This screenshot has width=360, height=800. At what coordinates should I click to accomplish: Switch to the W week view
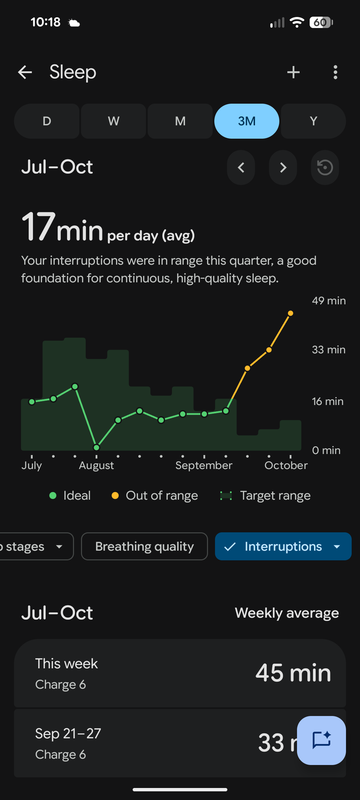[114, 121]
